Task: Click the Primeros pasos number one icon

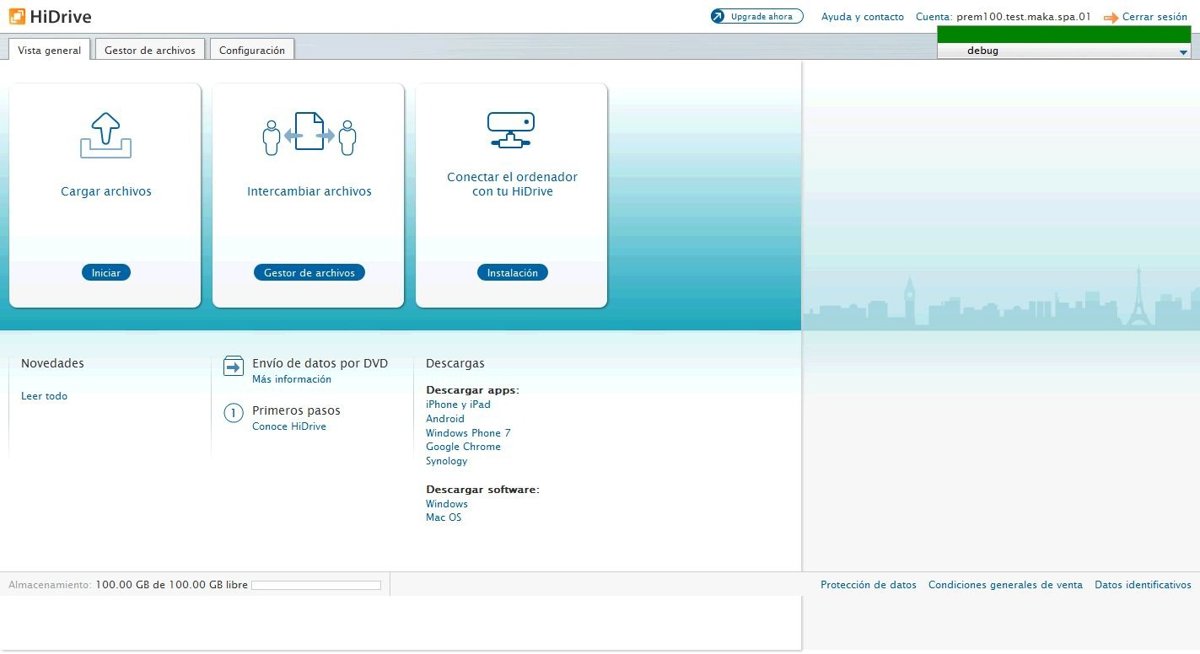Action: (x=233, y=413)
